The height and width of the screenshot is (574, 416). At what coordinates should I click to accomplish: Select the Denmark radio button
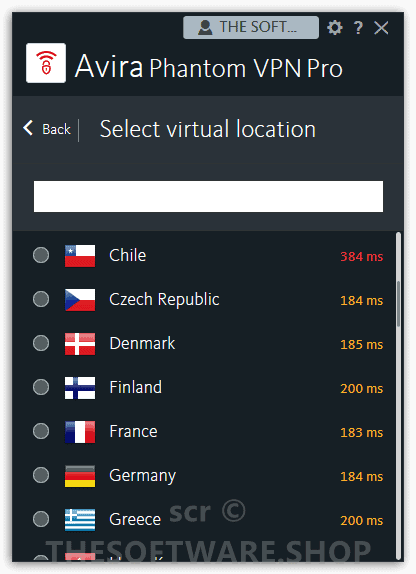pos(41,343)
